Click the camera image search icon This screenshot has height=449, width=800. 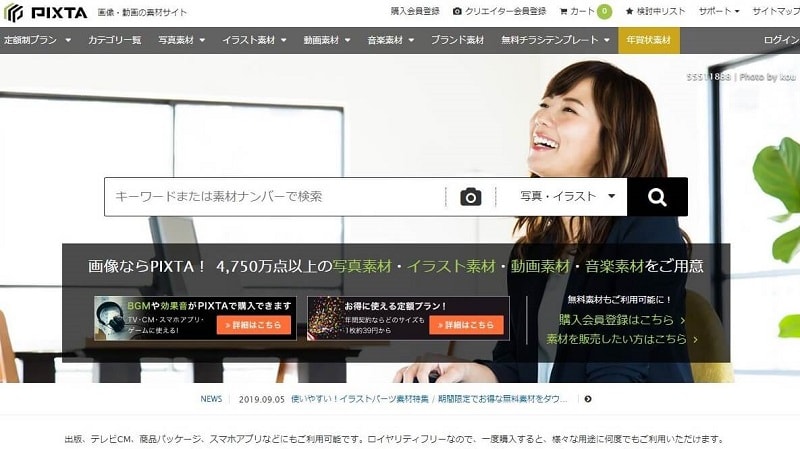(x=470, y=197)
